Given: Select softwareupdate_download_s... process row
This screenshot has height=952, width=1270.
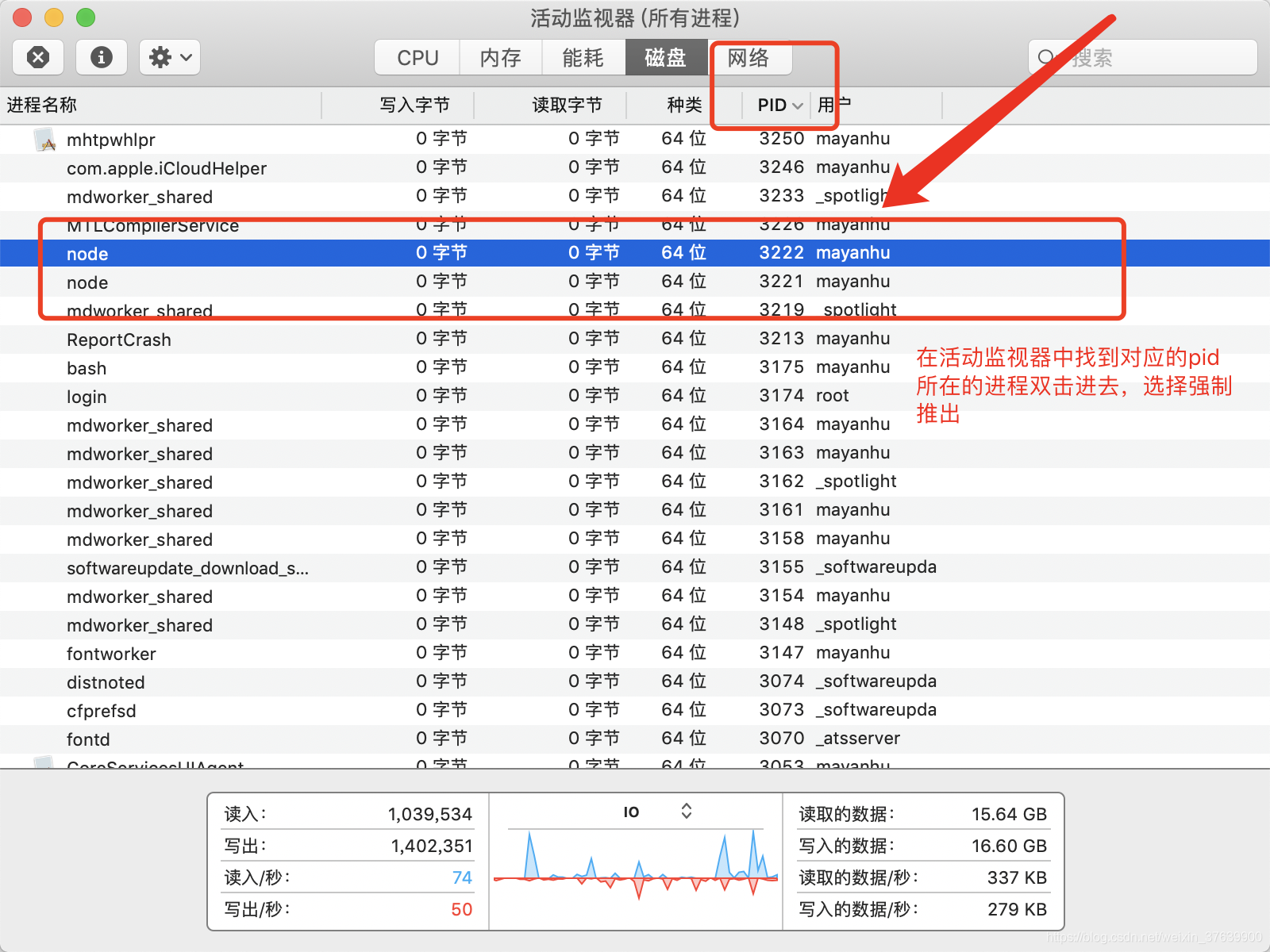Looking at the screenshot, I should coord(635,567).
